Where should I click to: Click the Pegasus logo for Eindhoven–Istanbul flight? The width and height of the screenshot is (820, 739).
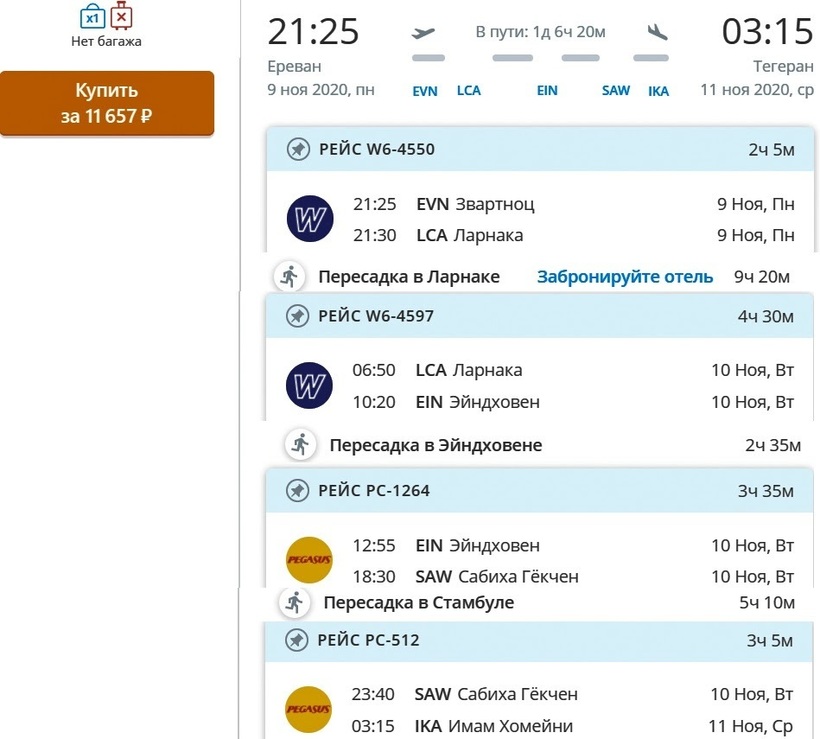coord(309,561)
